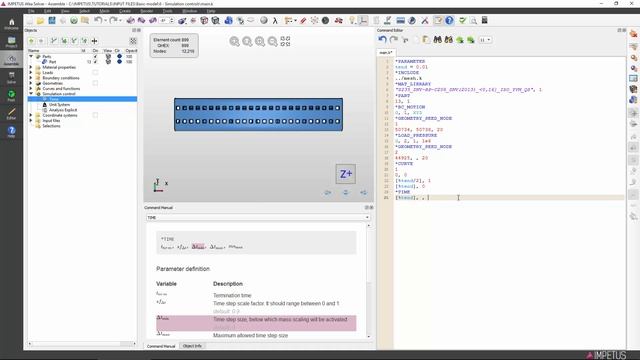Open the Command Manual TIME dropdown
This screenshot has width=640, height=360.
(258, 218)
